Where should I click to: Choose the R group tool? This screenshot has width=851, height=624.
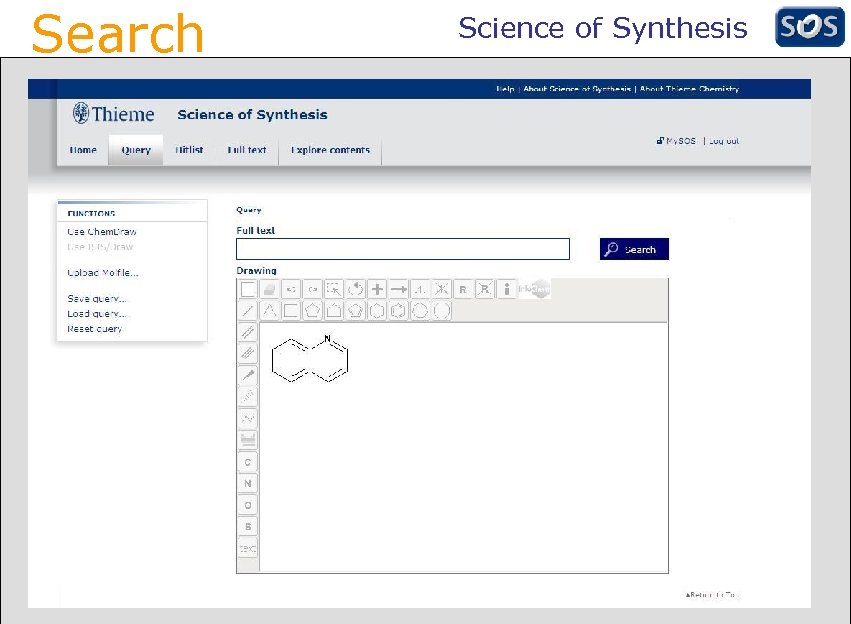click(x=463, y=289)
